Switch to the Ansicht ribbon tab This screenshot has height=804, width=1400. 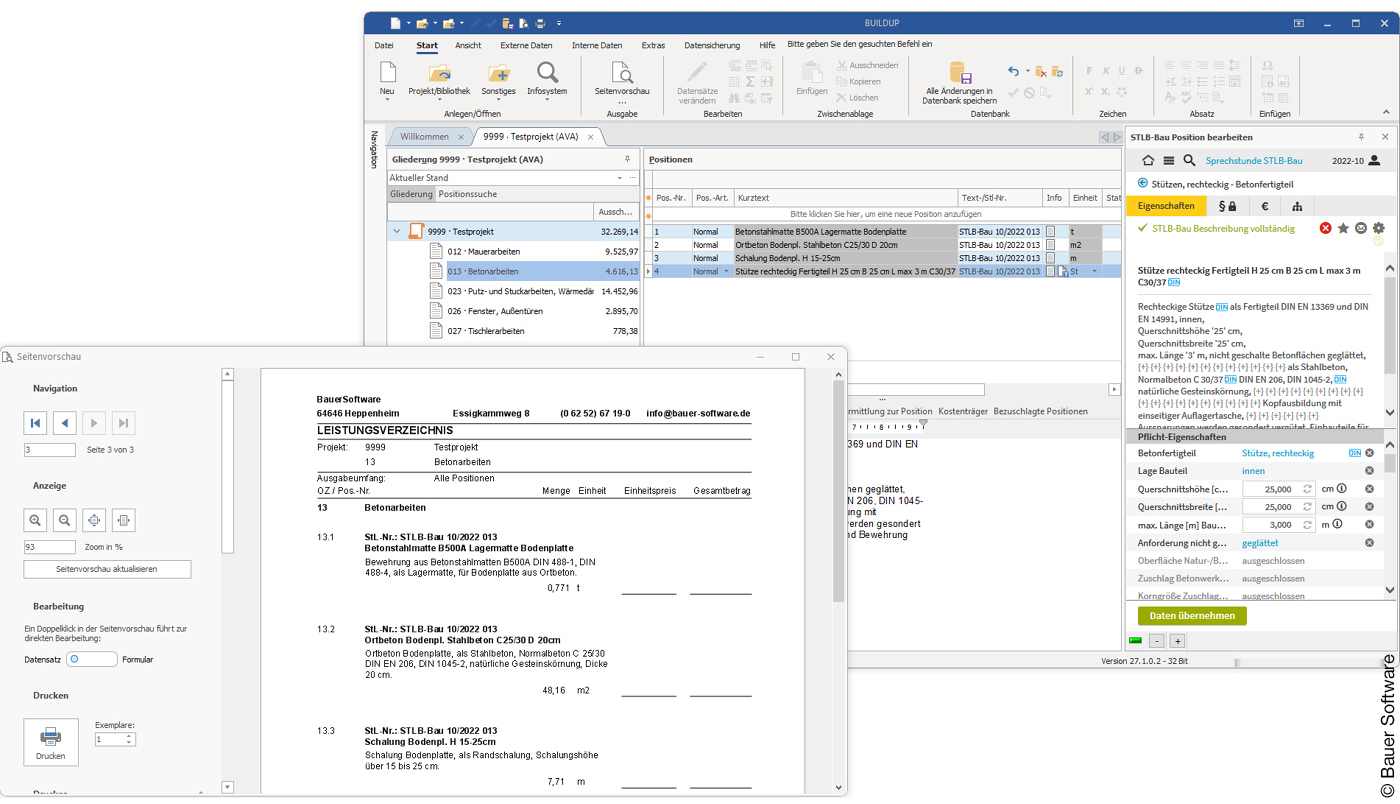(468, 45)
